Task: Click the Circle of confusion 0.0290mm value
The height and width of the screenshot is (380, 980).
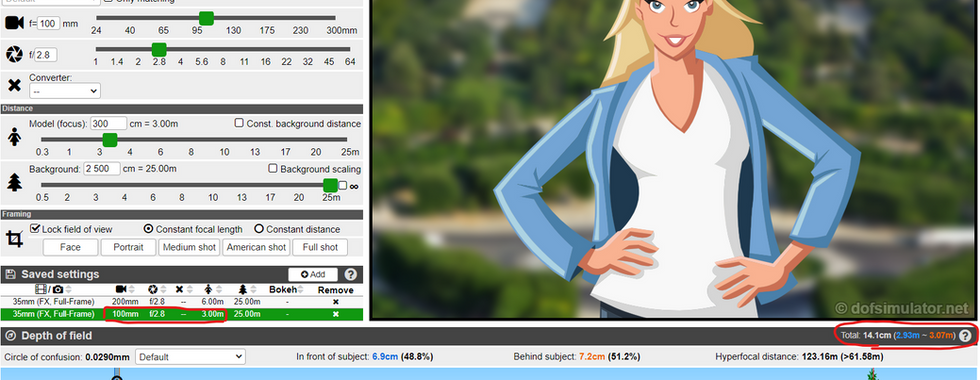Action: point(108,357)
